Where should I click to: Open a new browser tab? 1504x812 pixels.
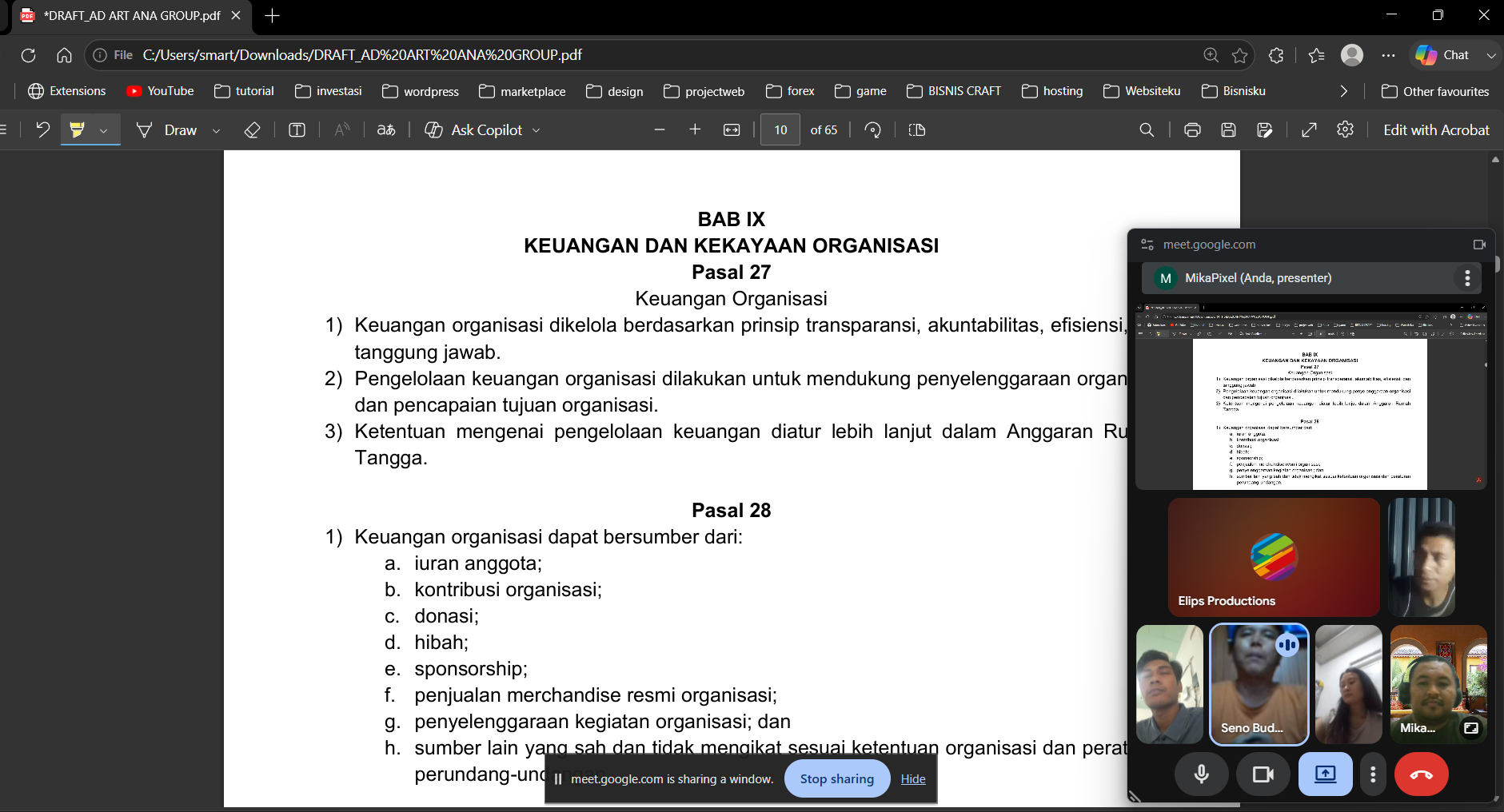[x=272, y=16]
